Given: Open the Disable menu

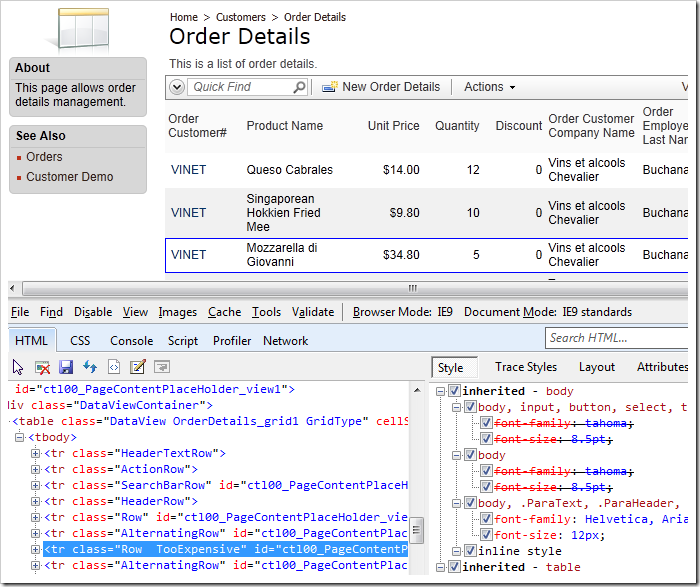Looking at the screenshot, I should coord(93,312).
